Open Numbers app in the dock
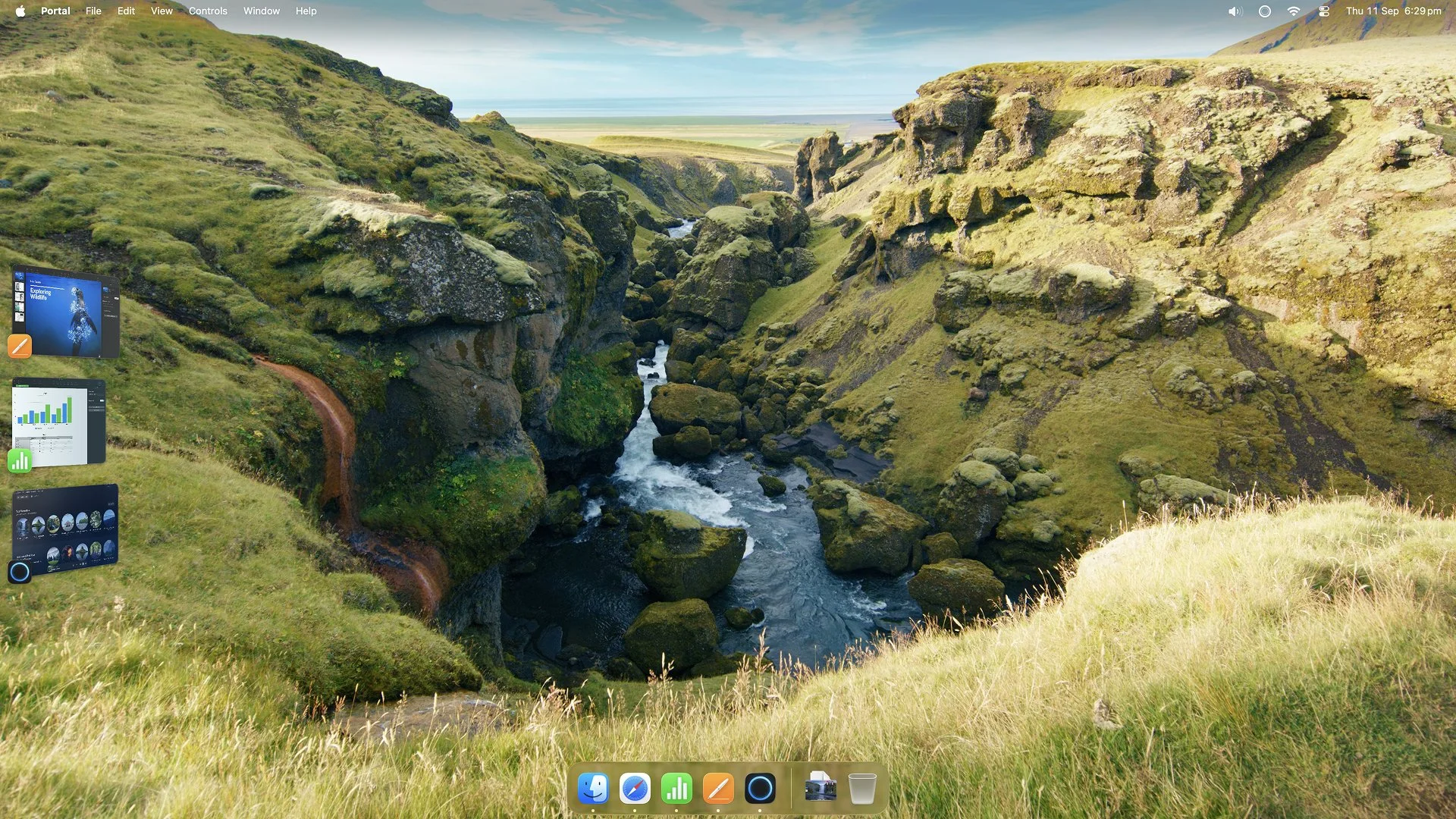Screen dimensions: 1456x819 [676, 789]
